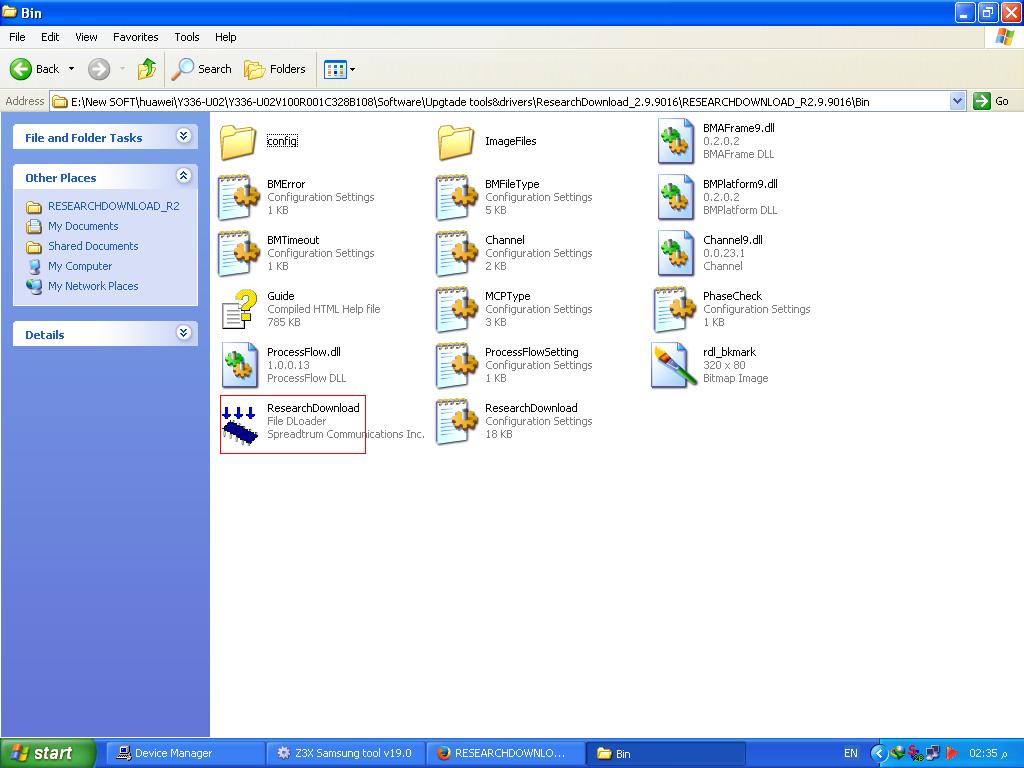The image size is (1024, 768).
Task: Select the BMTimeout configuration file icon
Action: pos(238,253)
